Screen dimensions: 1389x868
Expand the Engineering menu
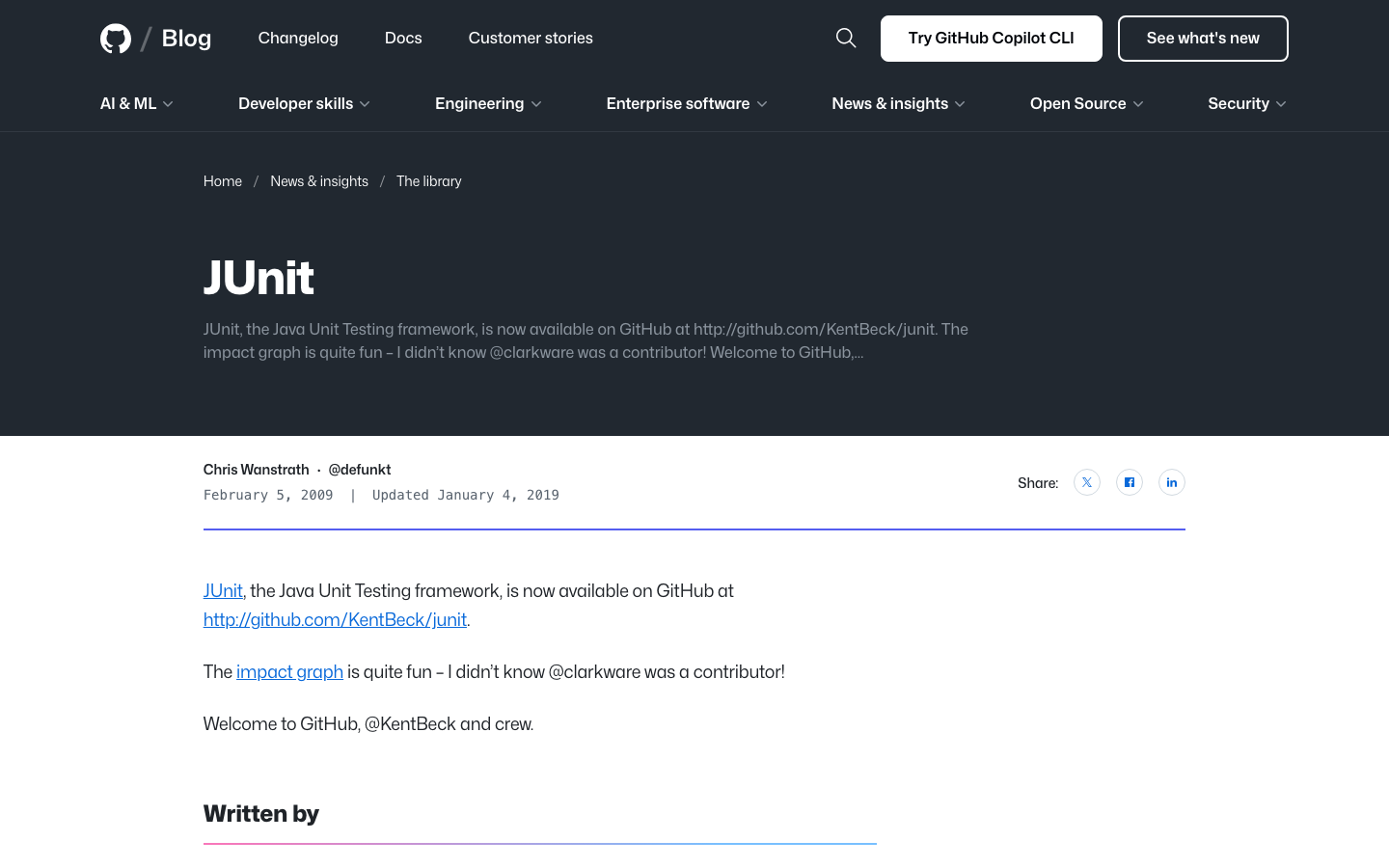[x=488, y=103]
